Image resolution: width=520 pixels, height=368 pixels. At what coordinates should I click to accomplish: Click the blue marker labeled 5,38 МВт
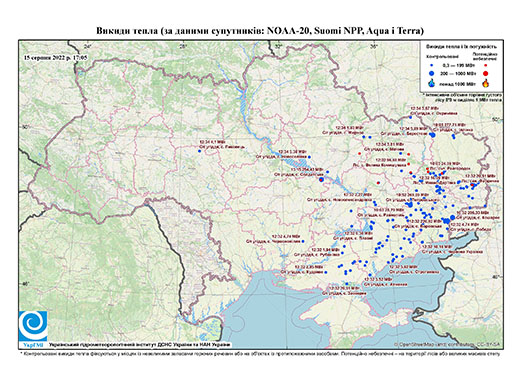[309, 157]
